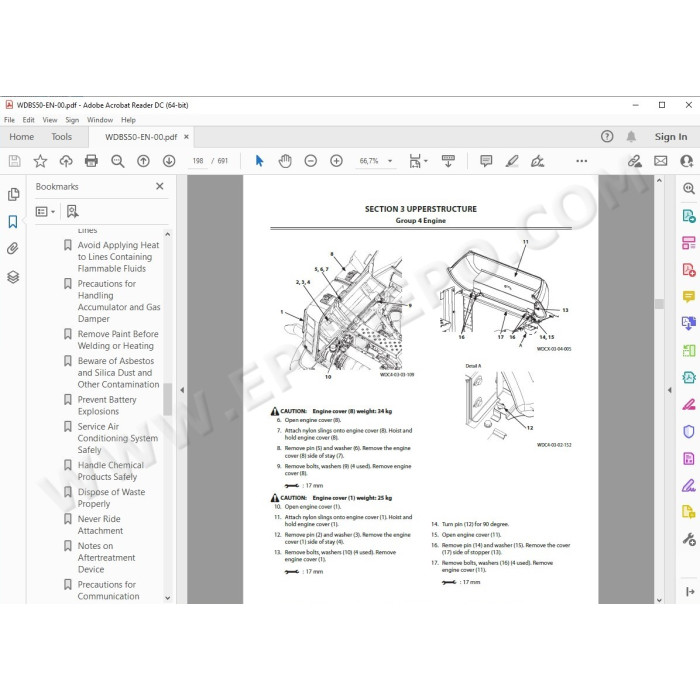Click the document vertical scrollbar thumb
Screen dimensions: 700x700
659,304
